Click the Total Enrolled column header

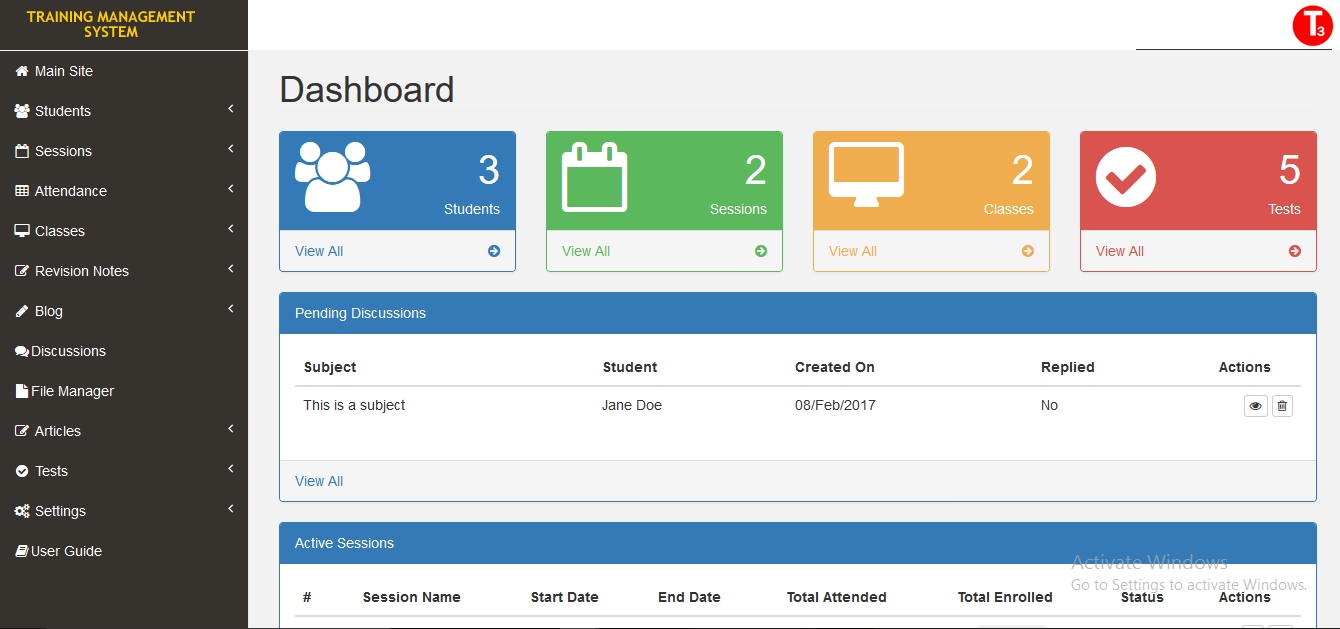[1005, 597]
